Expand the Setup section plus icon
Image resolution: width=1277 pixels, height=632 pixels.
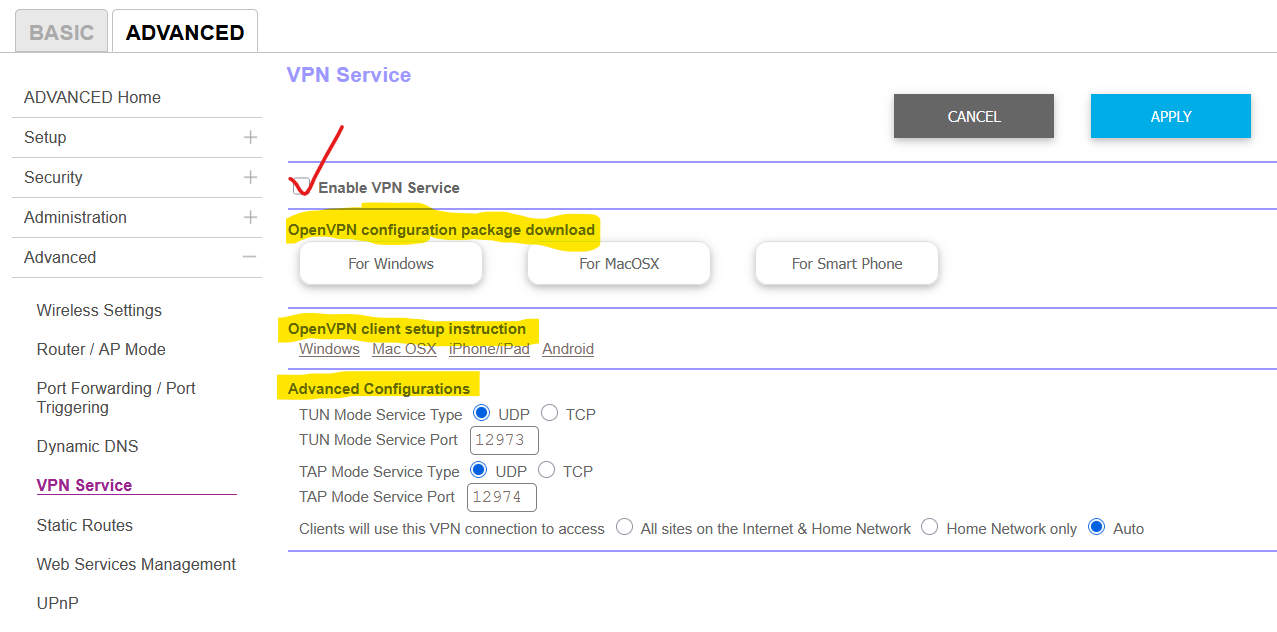(250, 137)
